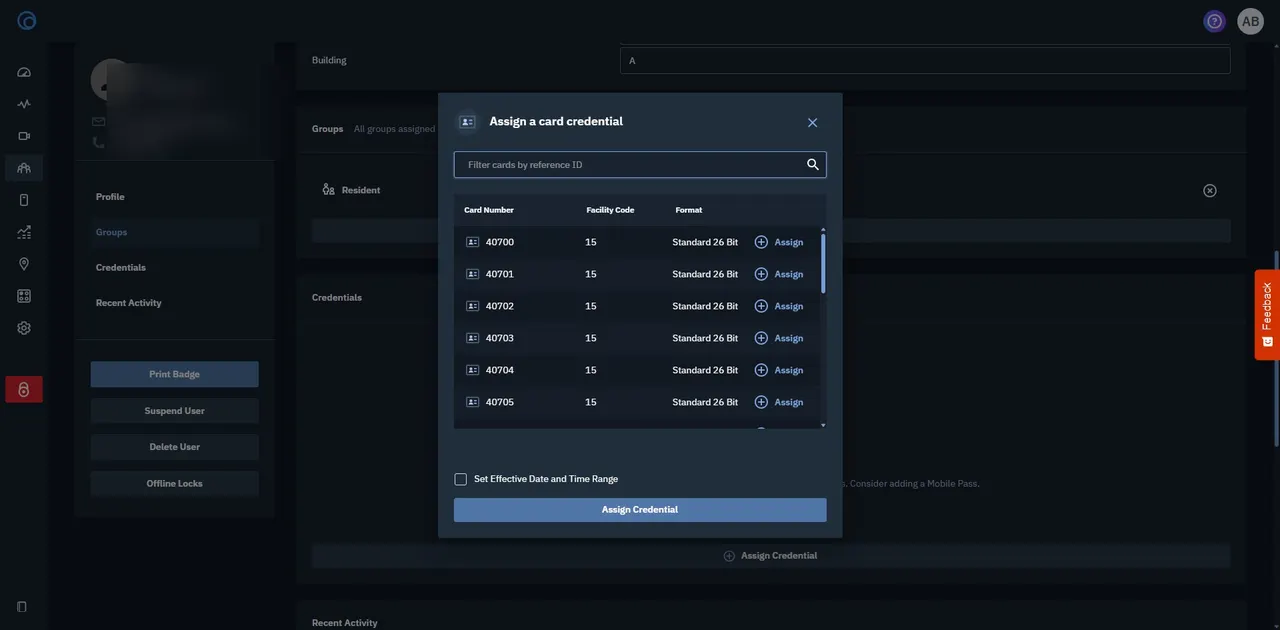Enable Set Effective Date and Time Range
The height and width of the screenshot is (630, 1280).
click(461, 479)
